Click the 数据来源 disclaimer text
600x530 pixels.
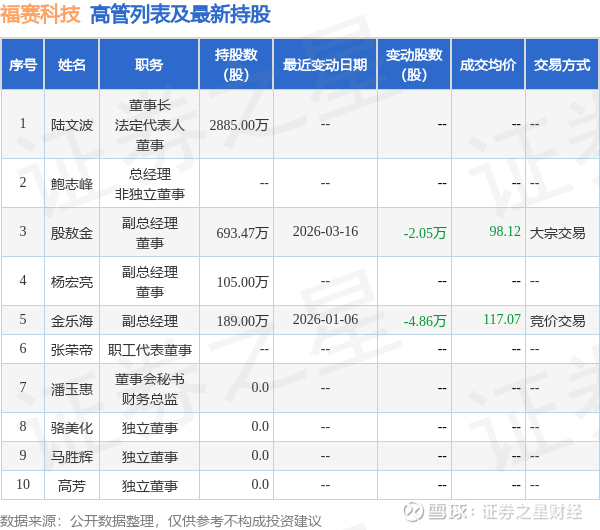(161, 521)
